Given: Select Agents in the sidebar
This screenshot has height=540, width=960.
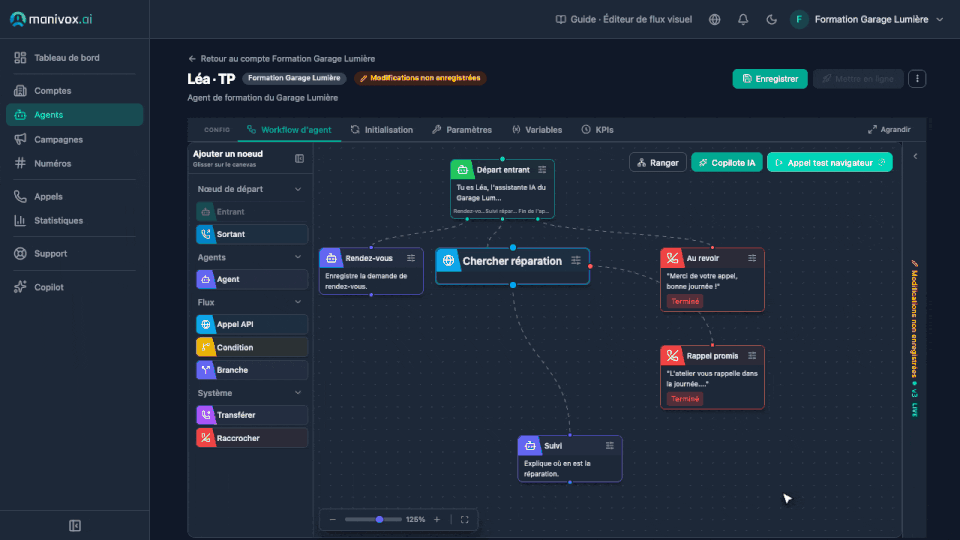Looking at the screenshot, I should click(x=75, y=114).
